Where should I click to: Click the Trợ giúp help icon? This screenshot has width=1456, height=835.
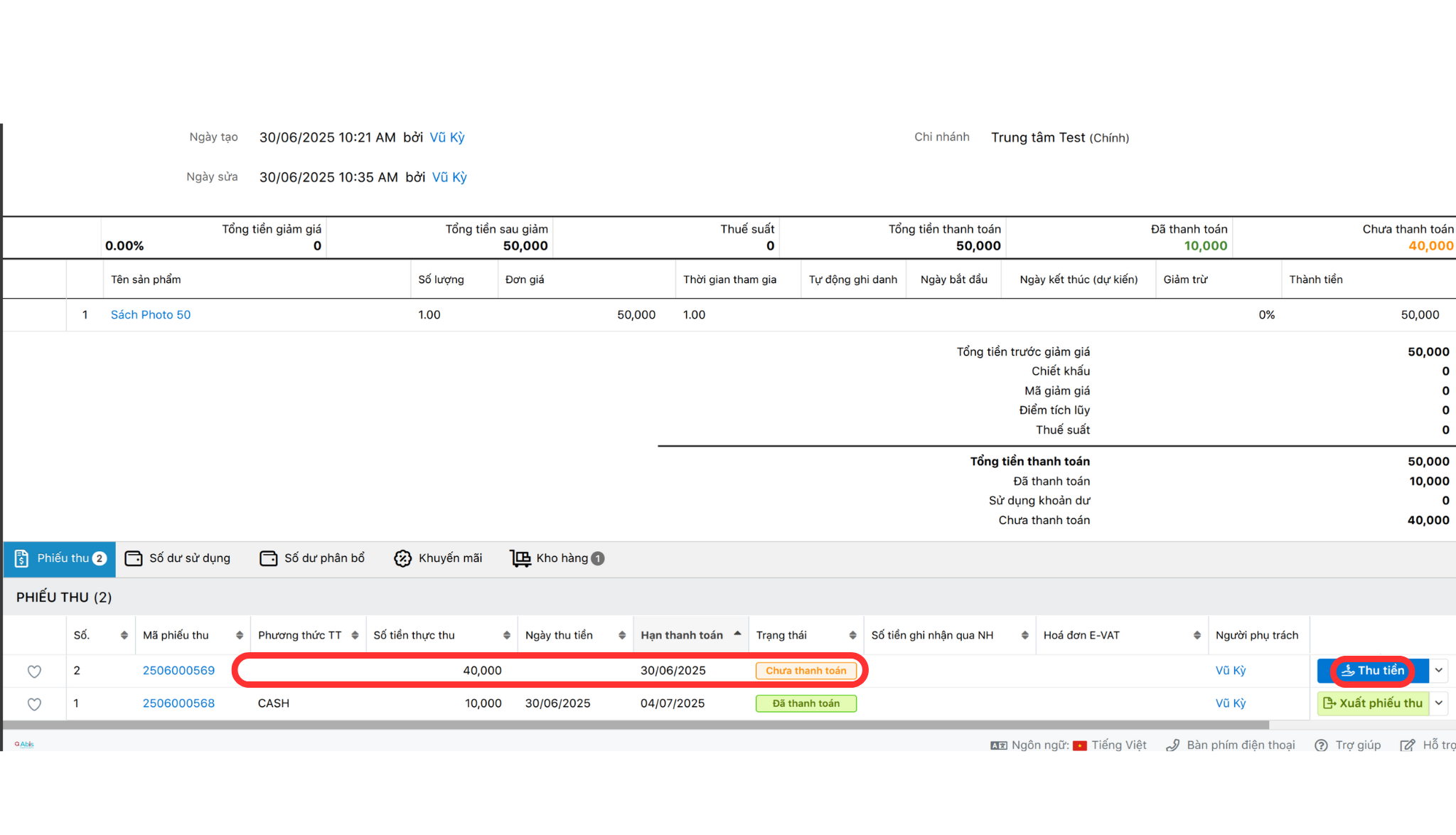(1321, 745)
